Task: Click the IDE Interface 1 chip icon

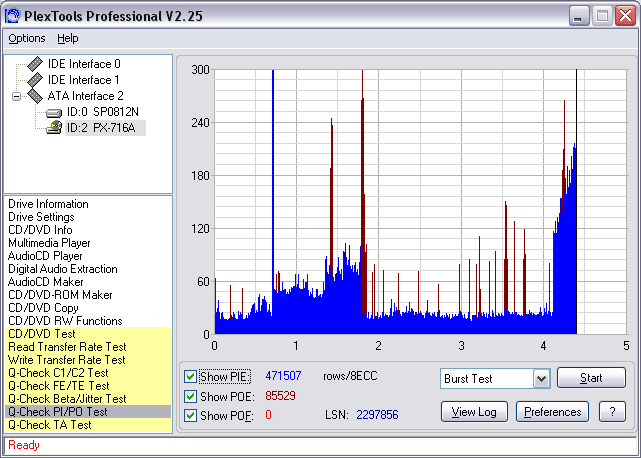Action: pyautogui.click(x=35, y=80)
